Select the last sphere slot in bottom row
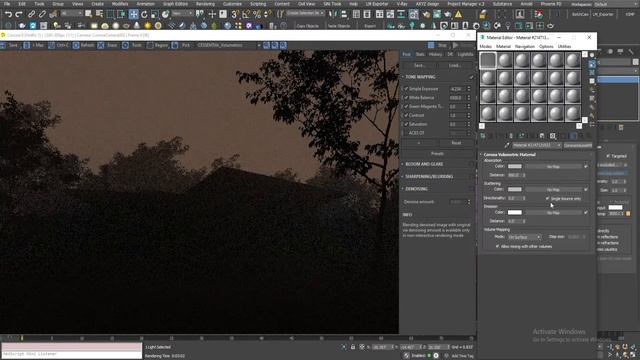The height and width of the screenshot is (360, 640). (573, 113)
